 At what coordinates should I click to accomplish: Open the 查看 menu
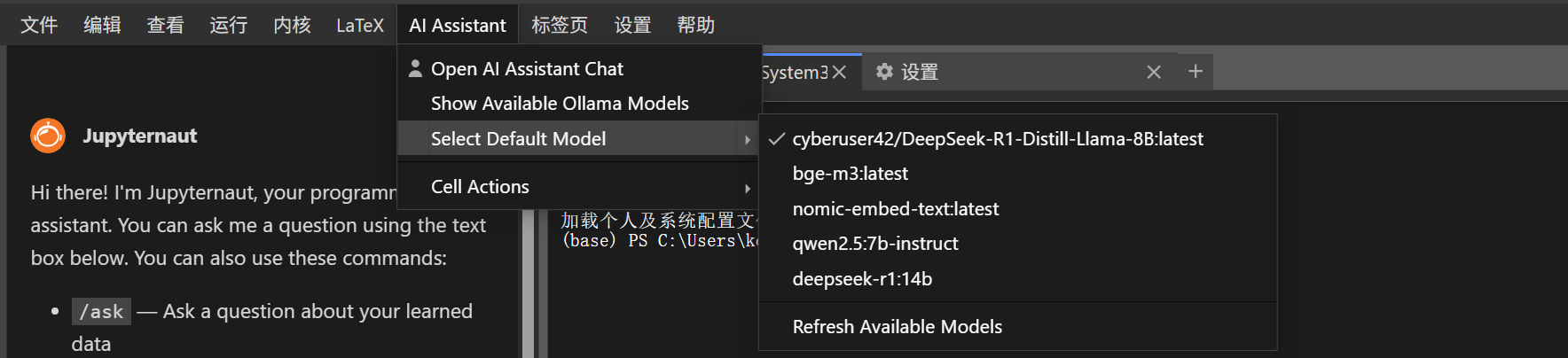tap(165, 25)
